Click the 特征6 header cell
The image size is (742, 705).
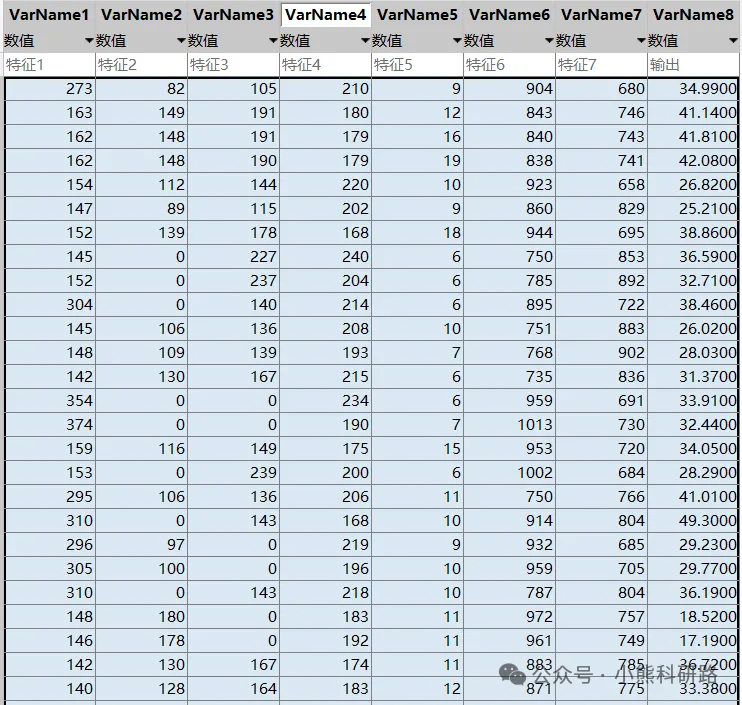[509, 64]
